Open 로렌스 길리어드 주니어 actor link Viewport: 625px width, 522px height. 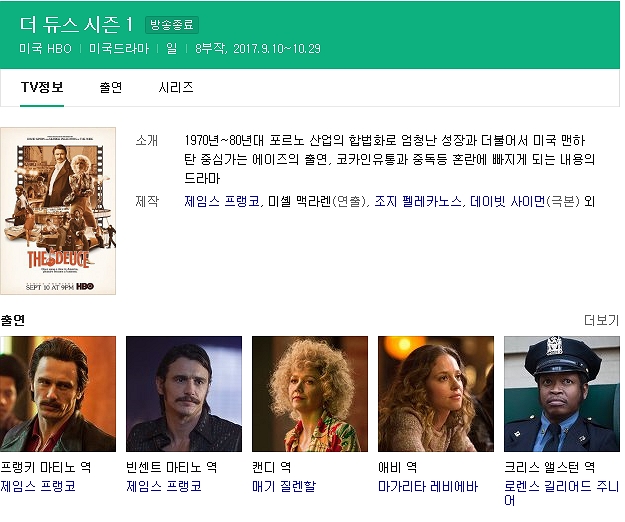pyautogui.click(x=561, y=487)
